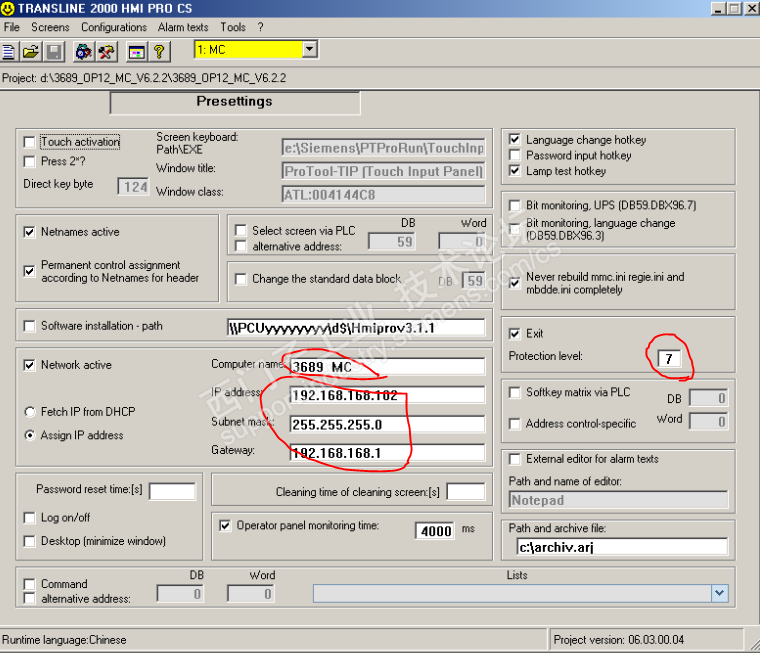Uncheck the Exit checkbox

click(x=515, y=334)
